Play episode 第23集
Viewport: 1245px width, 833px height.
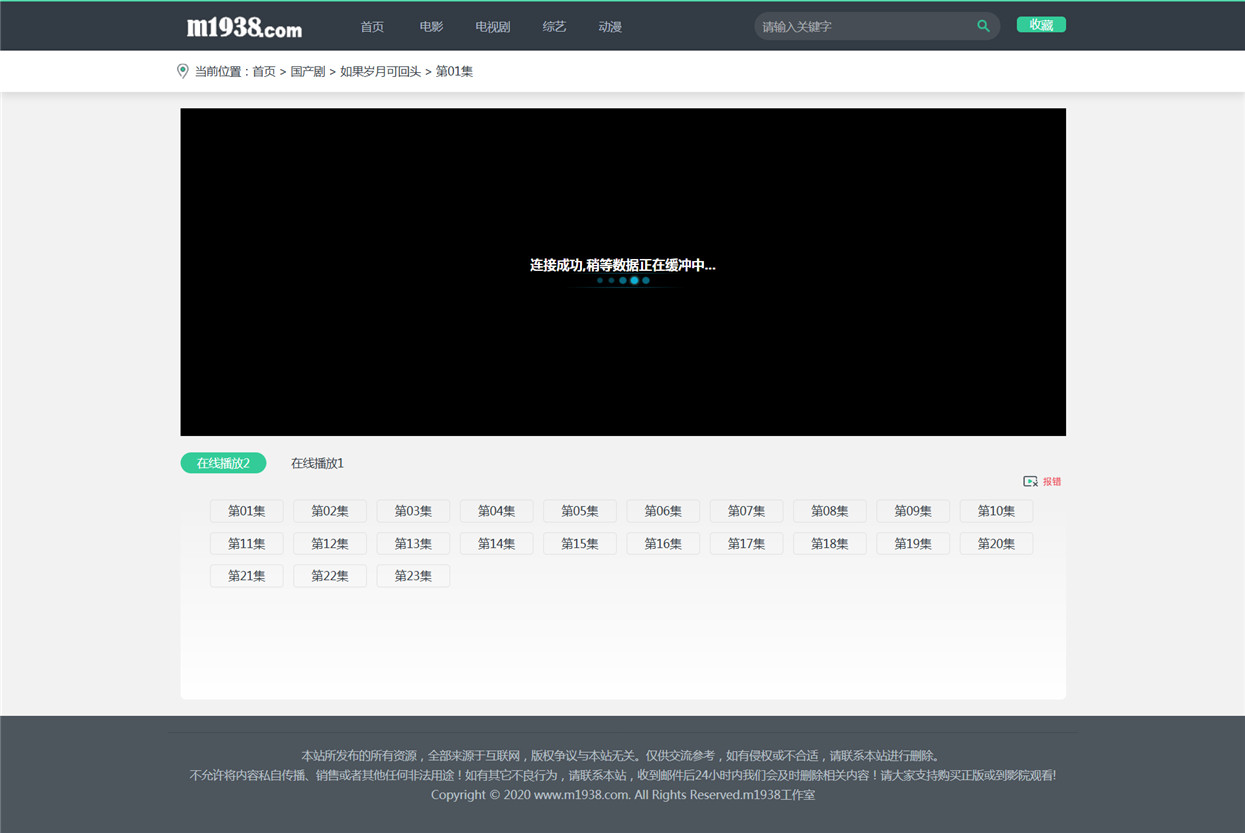tap(413, 576)
